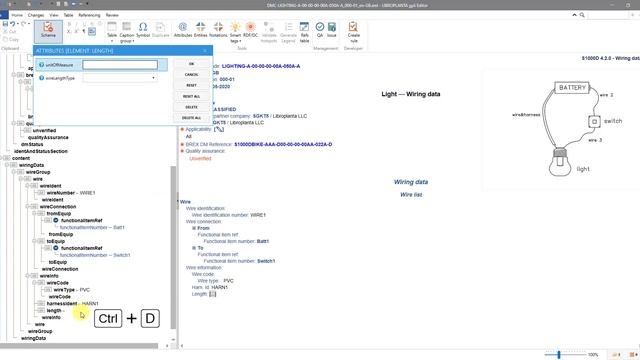Click the blue functionalItemRef icon under toEquip
Viewport: 640px width, 360px height.
pyautogui.click(x=56, y=248)
